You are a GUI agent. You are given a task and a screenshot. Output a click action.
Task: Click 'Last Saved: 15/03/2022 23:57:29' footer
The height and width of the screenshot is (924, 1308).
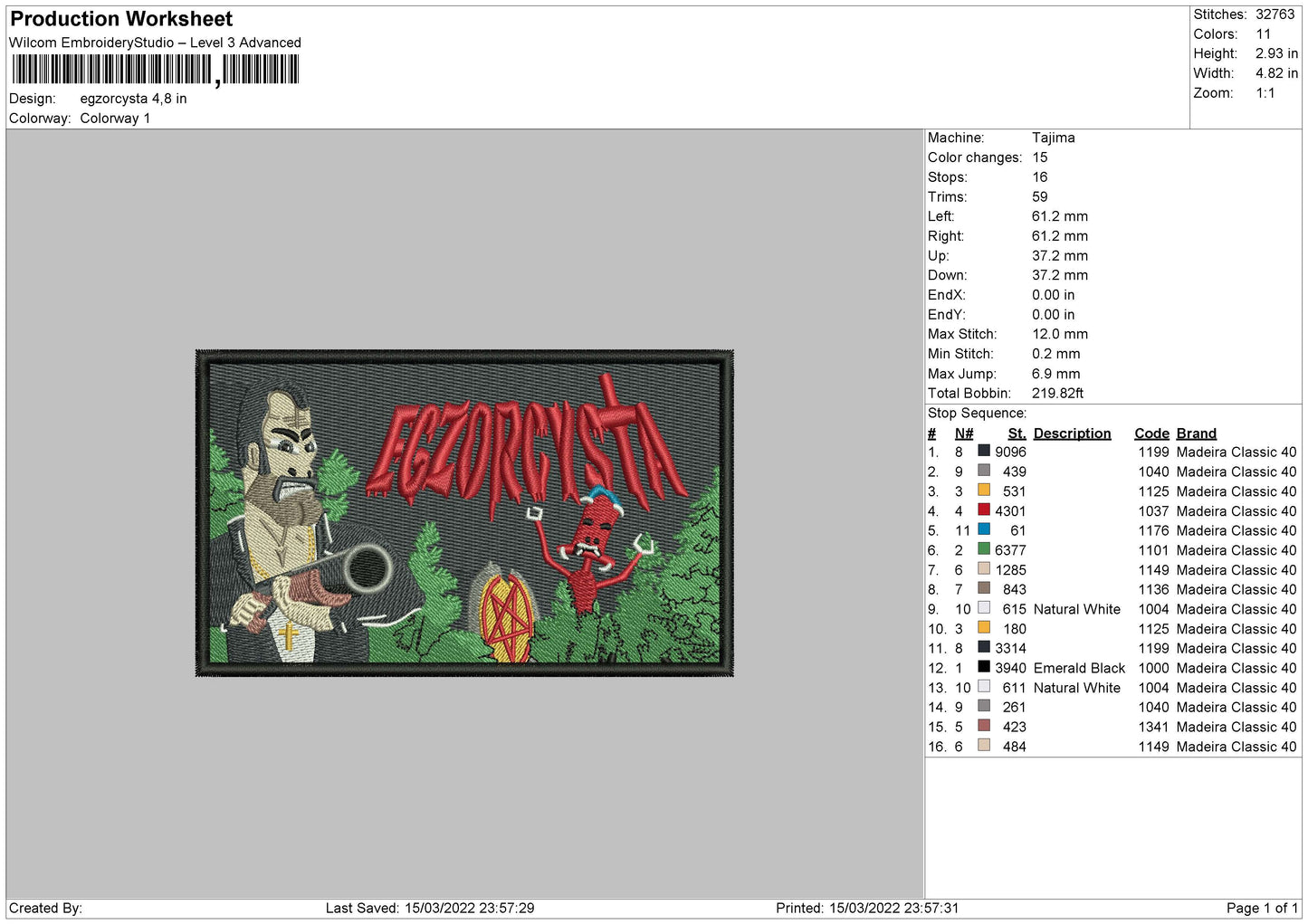coord(430,908)
